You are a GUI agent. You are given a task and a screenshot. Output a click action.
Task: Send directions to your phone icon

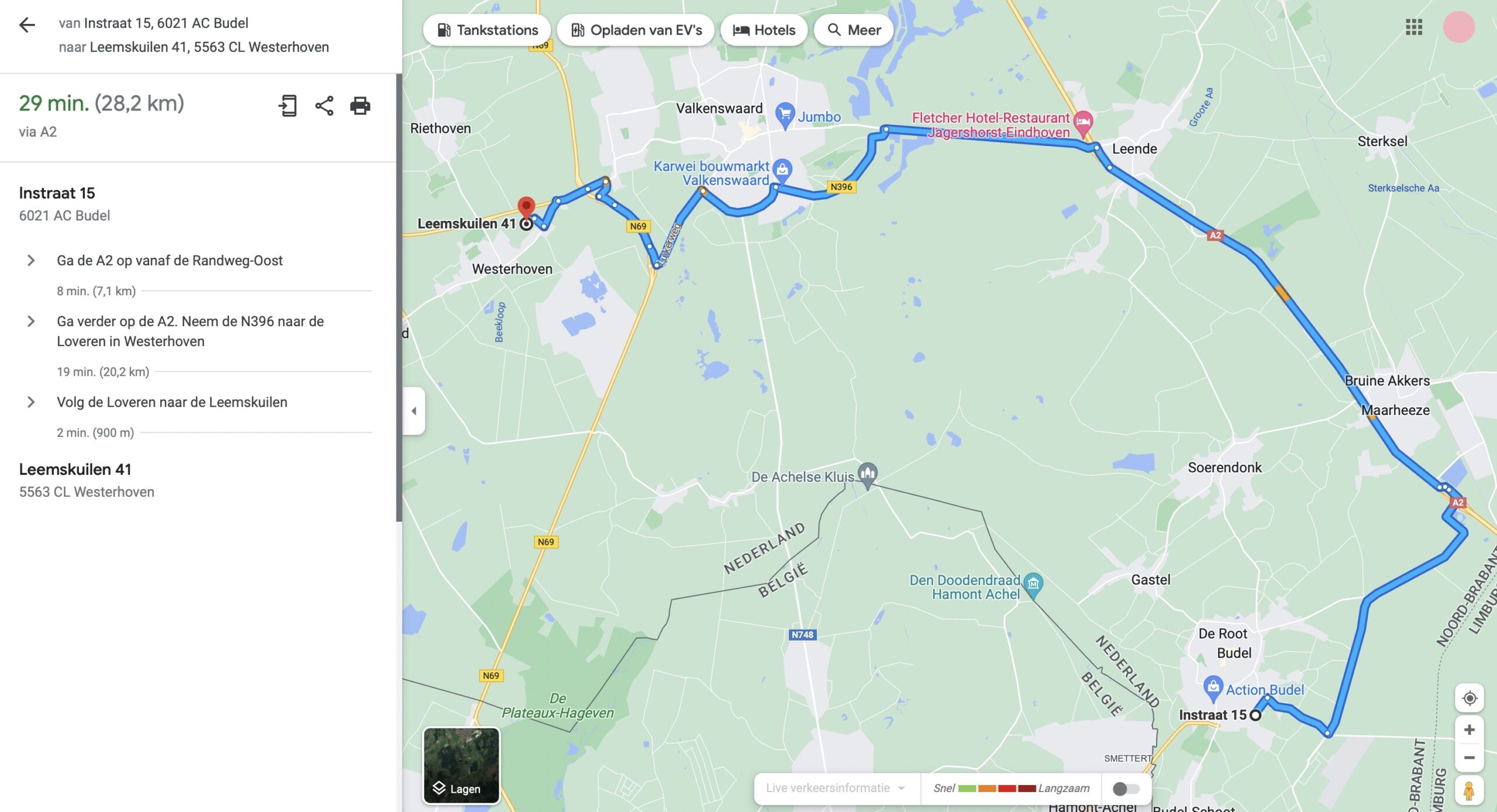point(288,106)
